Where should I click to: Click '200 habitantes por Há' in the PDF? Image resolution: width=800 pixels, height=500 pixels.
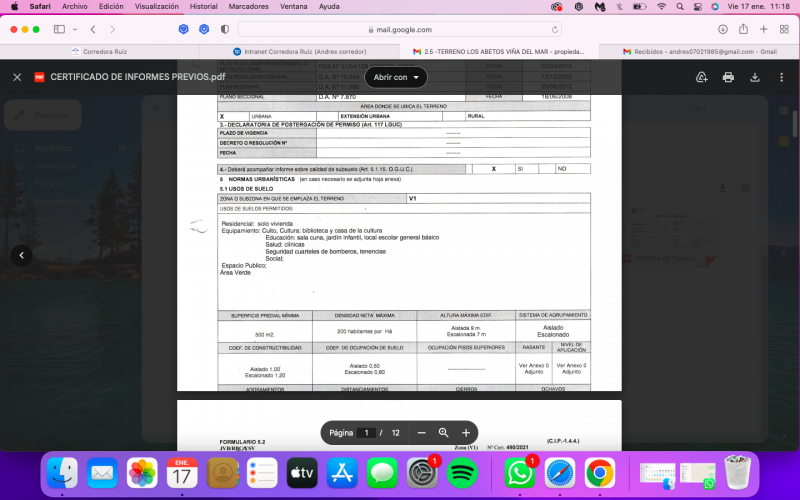coord(364,331)
